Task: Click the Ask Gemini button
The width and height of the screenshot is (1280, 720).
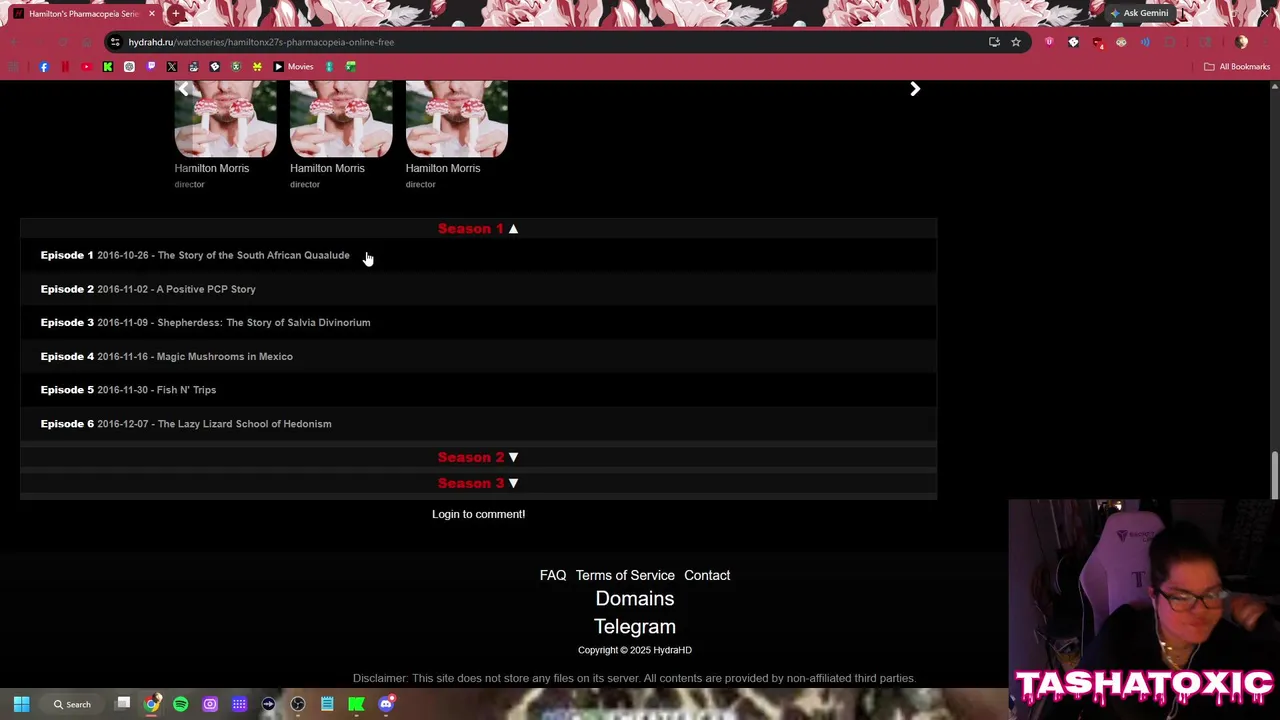Action: pyautogui.click(x=1139, y=13)
